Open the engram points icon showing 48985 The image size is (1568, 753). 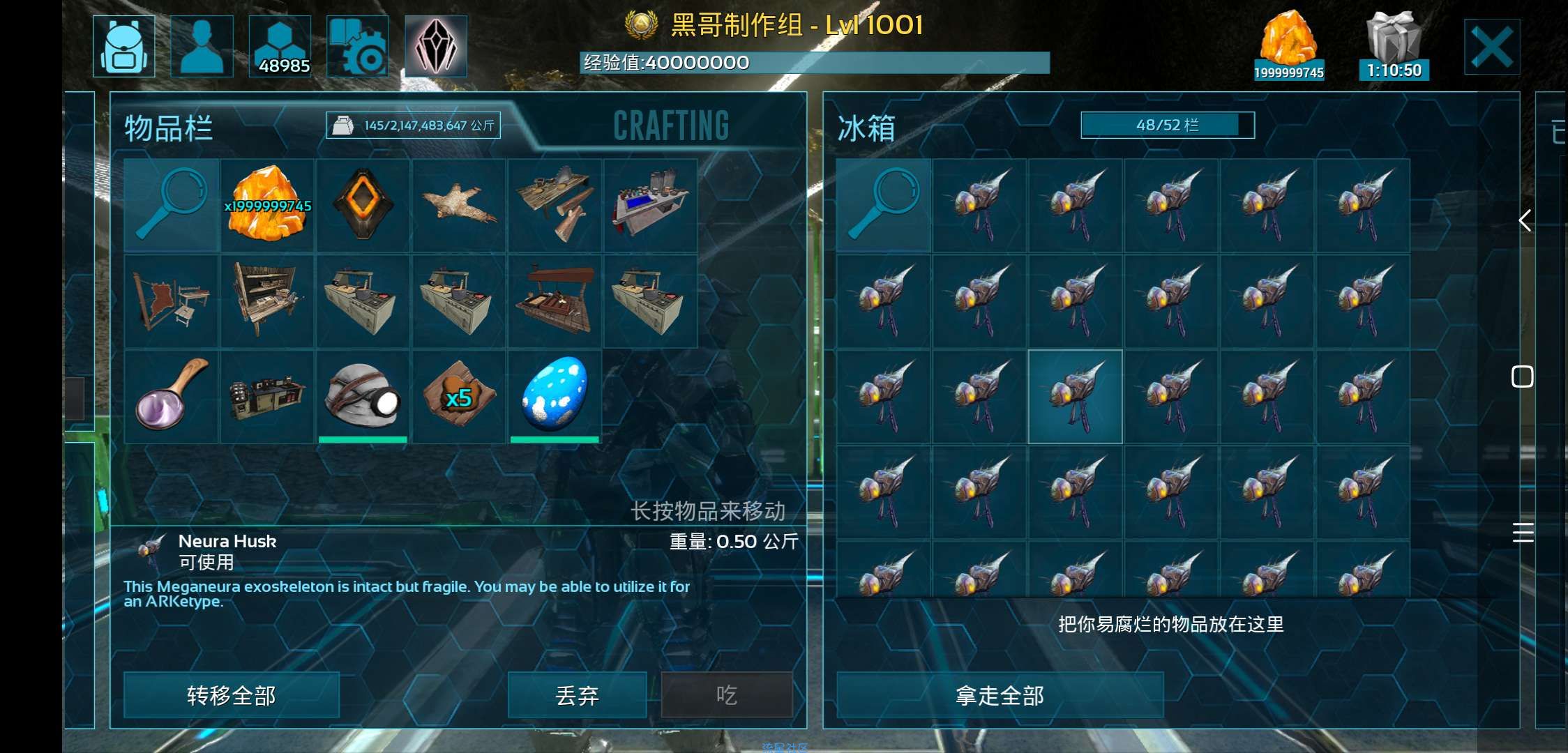pyautogui.click(x=280, y=46)
